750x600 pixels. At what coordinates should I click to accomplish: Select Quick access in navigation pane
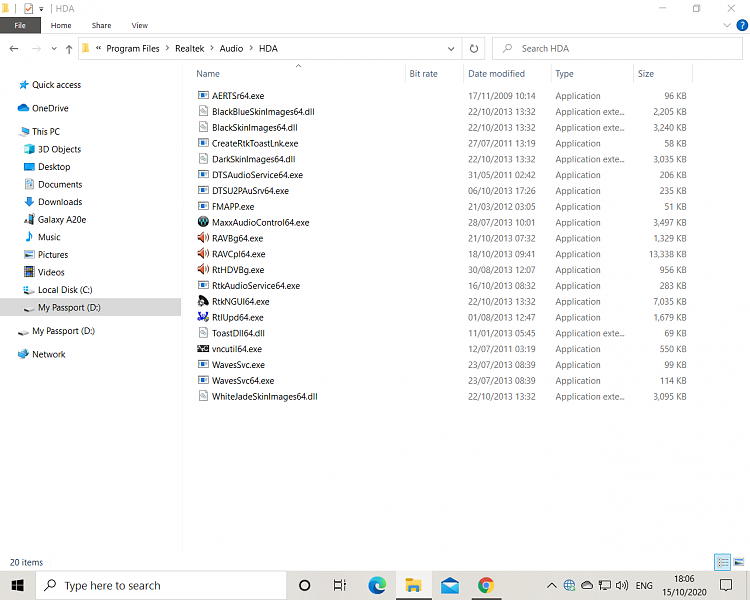tap(56, 85)
